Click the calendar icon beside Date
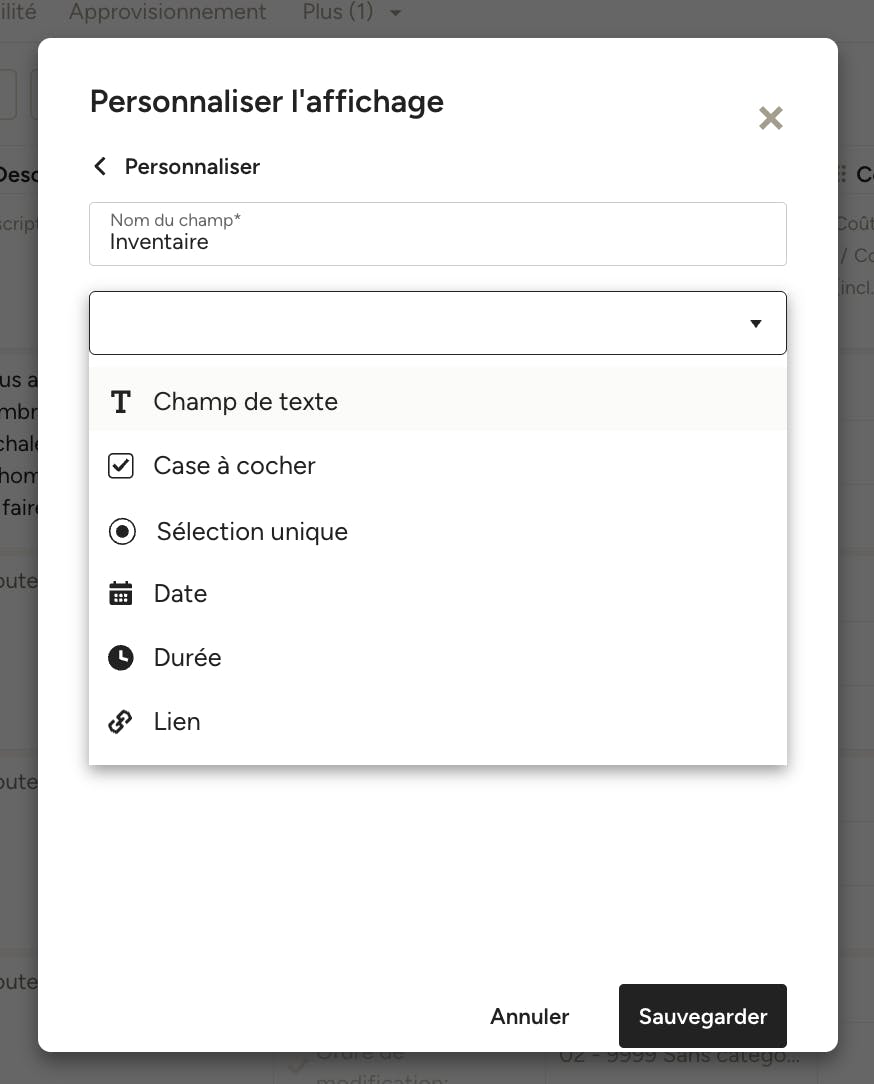Screen dimensions: 874x1084 [120, 593]
